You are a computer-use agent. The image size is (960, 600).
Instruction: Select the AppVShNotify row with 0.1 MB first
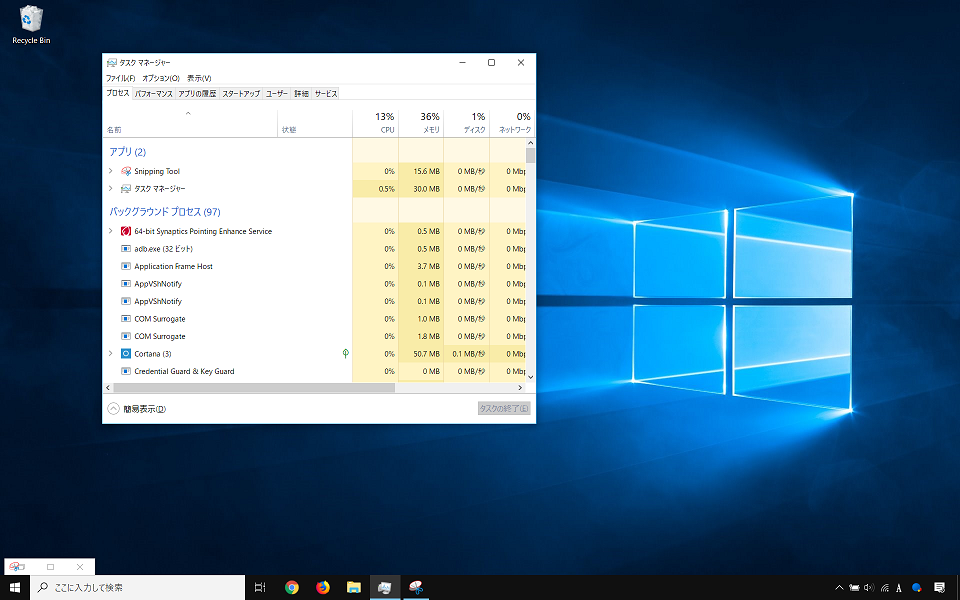pos(314,283)
